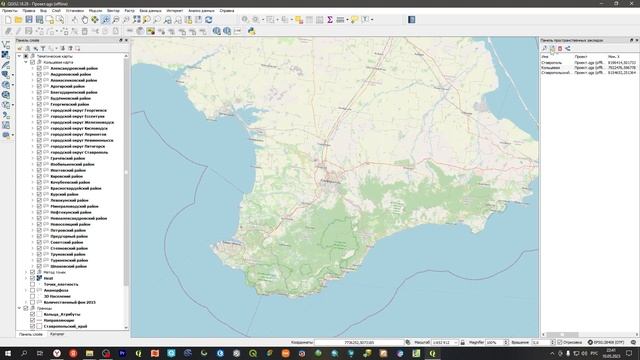
Task: Toggle the Отрисовка rendering checkbox
Action: (560, 342)
